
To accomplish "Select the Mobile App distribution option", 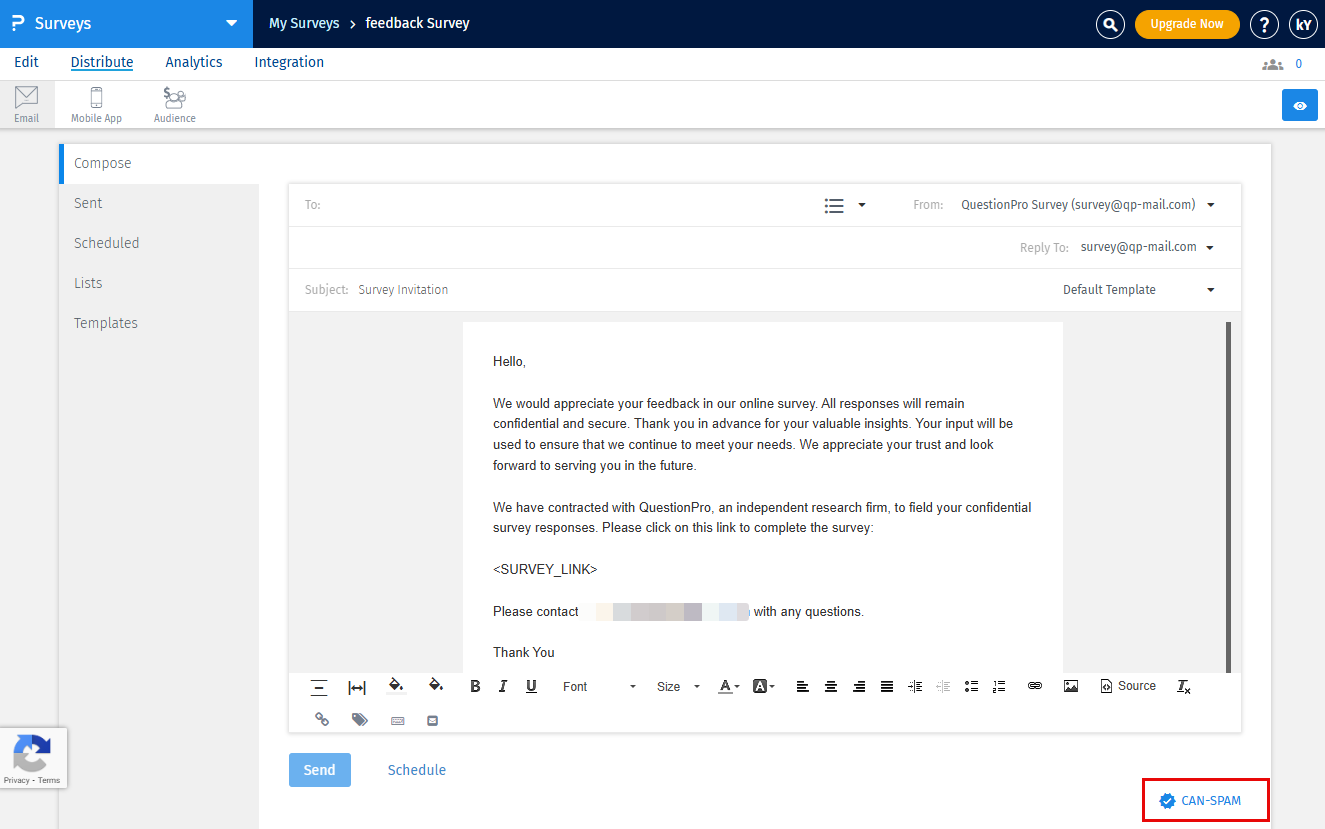I will click(95, 104).
